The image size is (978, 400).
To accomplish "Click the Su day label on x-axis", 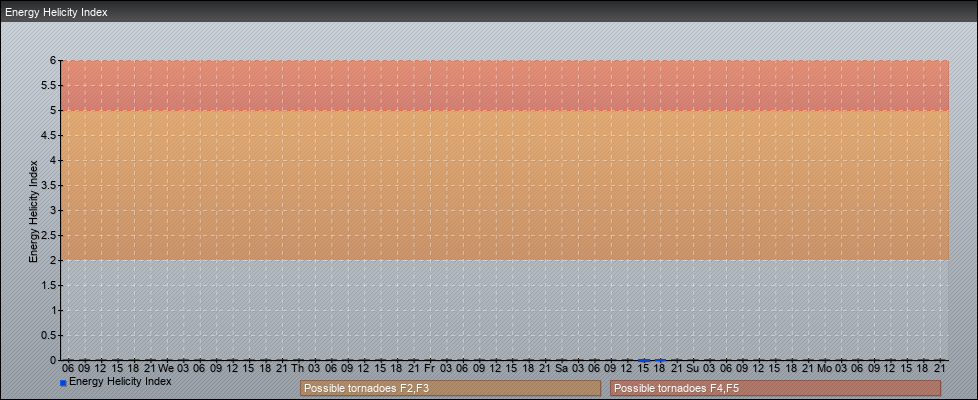I will point(692,368).
